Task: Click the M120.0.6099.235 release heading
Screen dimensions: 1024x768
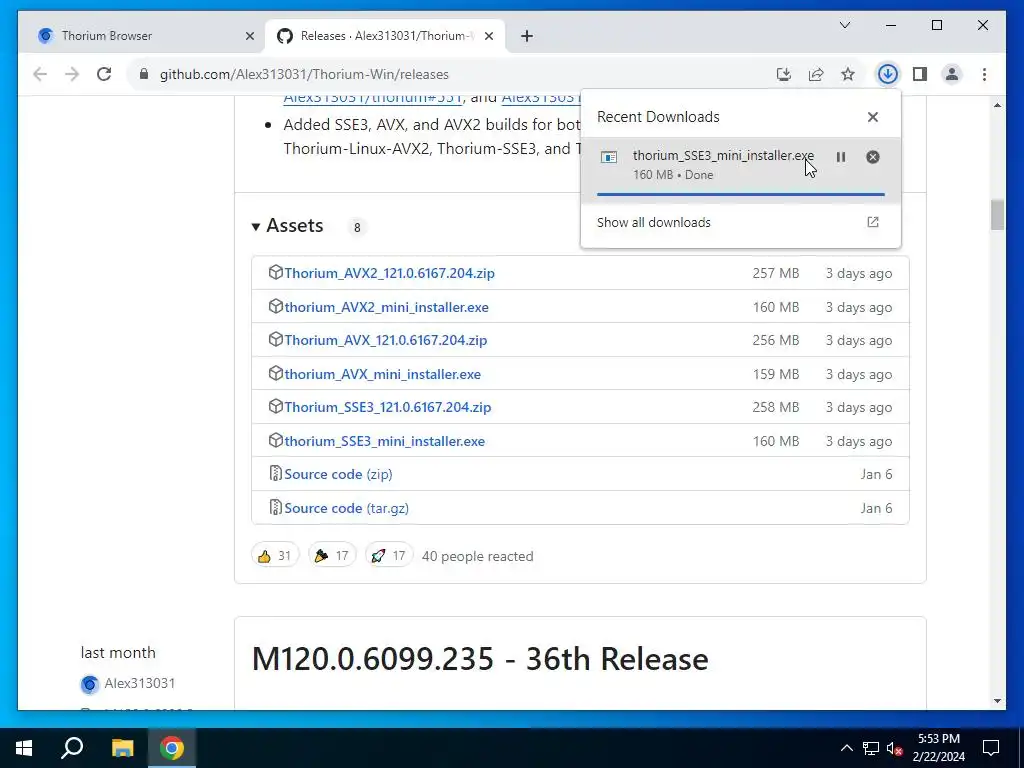Action: (480, 658)
